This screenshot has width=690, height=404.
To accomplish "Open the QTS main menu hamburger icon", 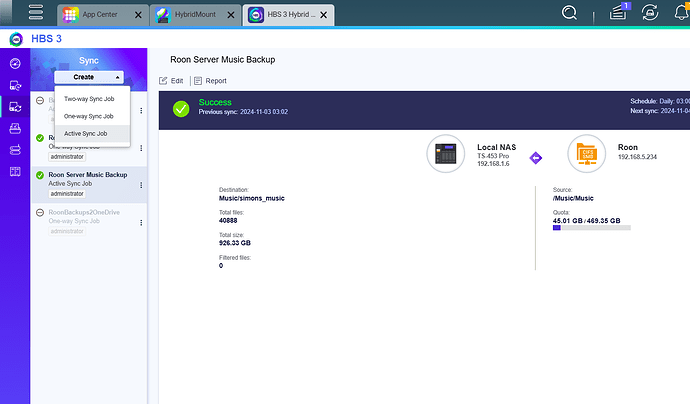I will [36, 12].
